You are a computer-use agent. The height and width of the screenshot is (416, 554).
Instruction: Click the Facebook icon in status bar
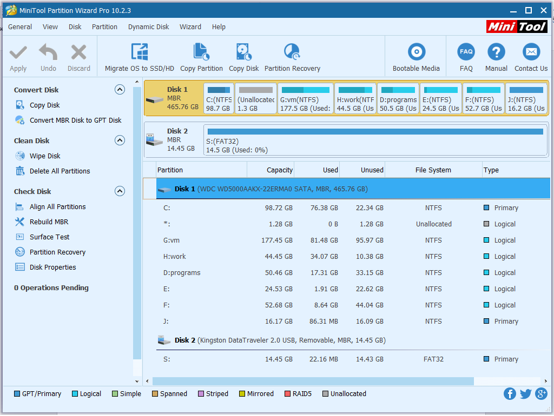pos(509,393)
